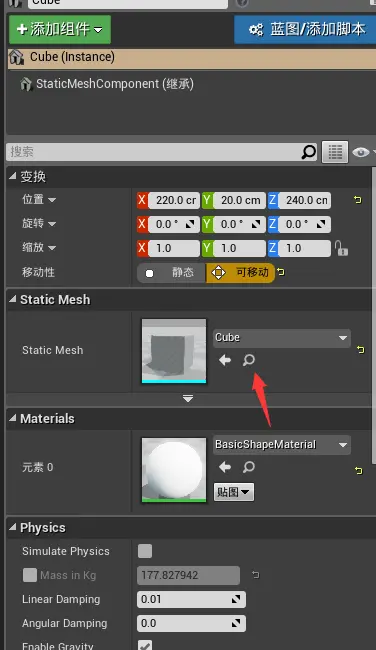
Task: Collapse the Materials section
Action: pyautogui.click(x=13, y=418)
